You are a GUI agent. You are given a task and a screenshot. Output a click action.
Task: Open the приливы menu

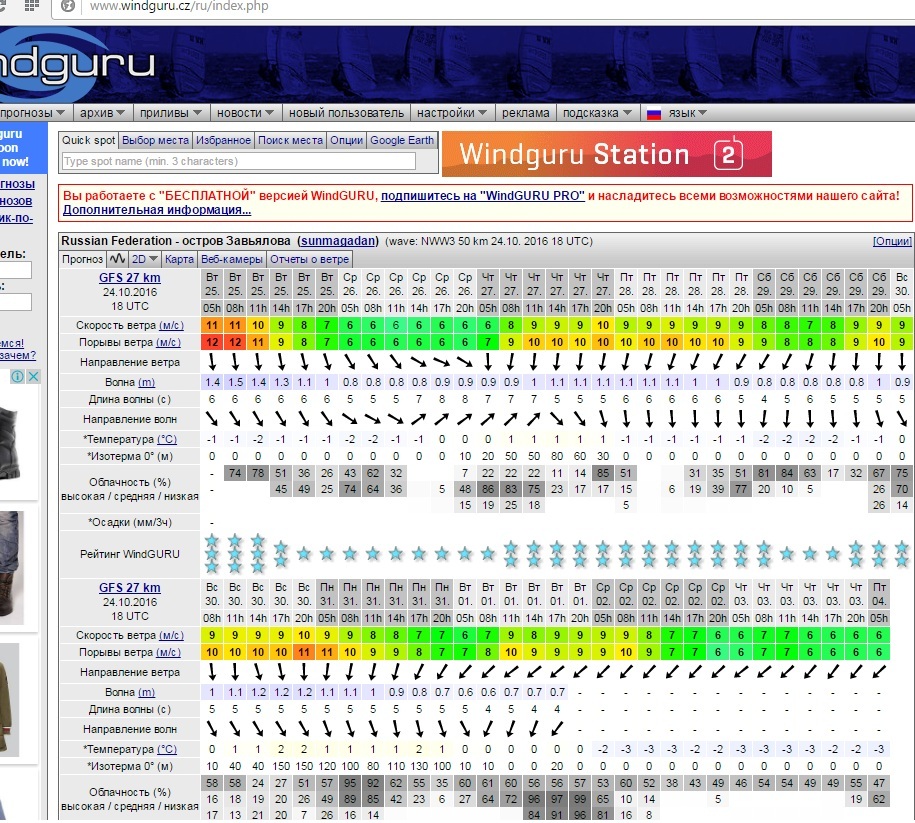pos(170,113)
